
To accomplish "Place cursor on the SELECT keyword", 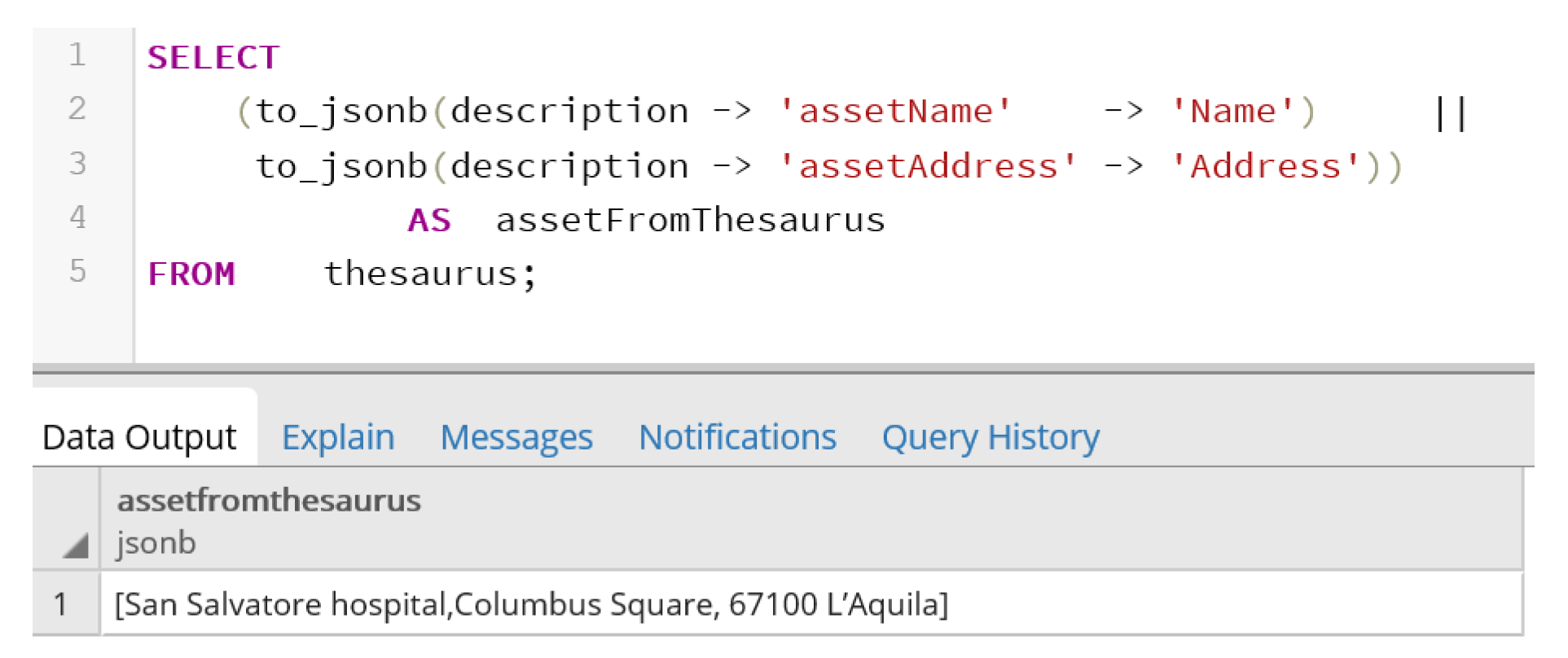I will (213, 58).
